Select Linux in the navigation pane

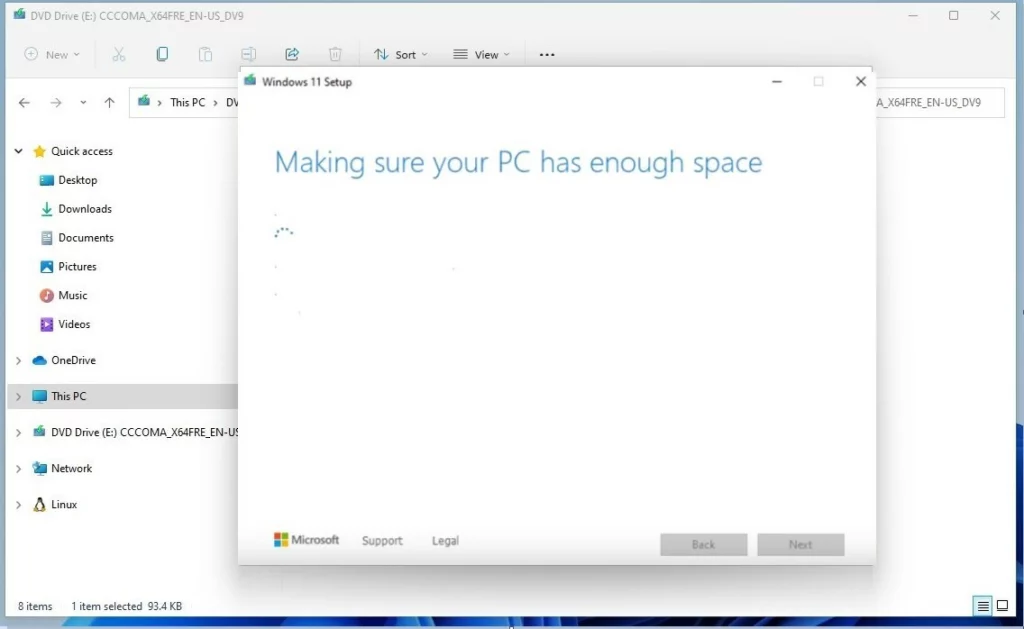tap(63, 504)
